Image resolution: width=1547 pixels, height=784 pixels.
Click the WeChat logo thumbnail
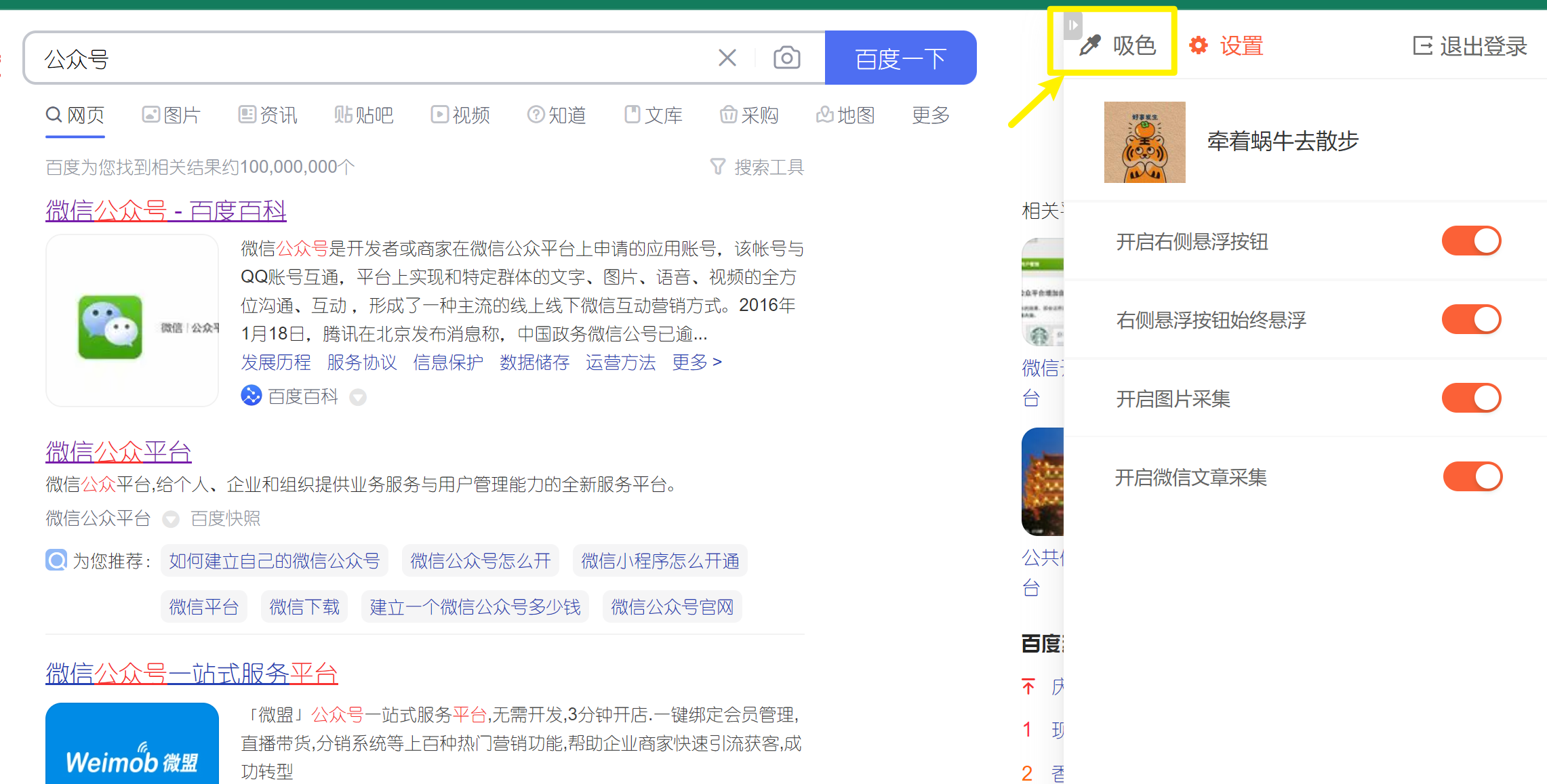click(x=132, y=321)
